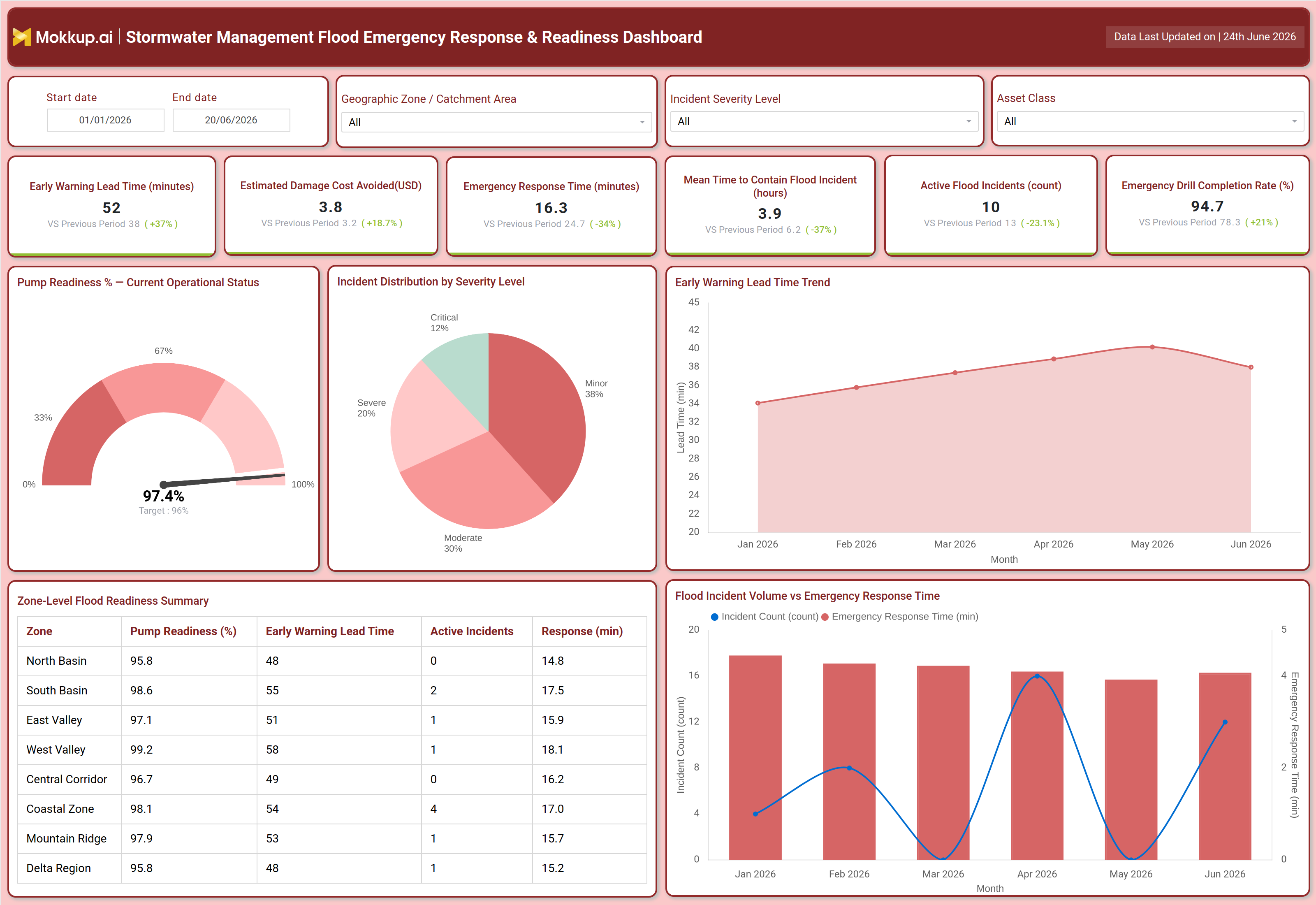Click the Early Warning Lead Time Trend title

[x=753, y=282]
